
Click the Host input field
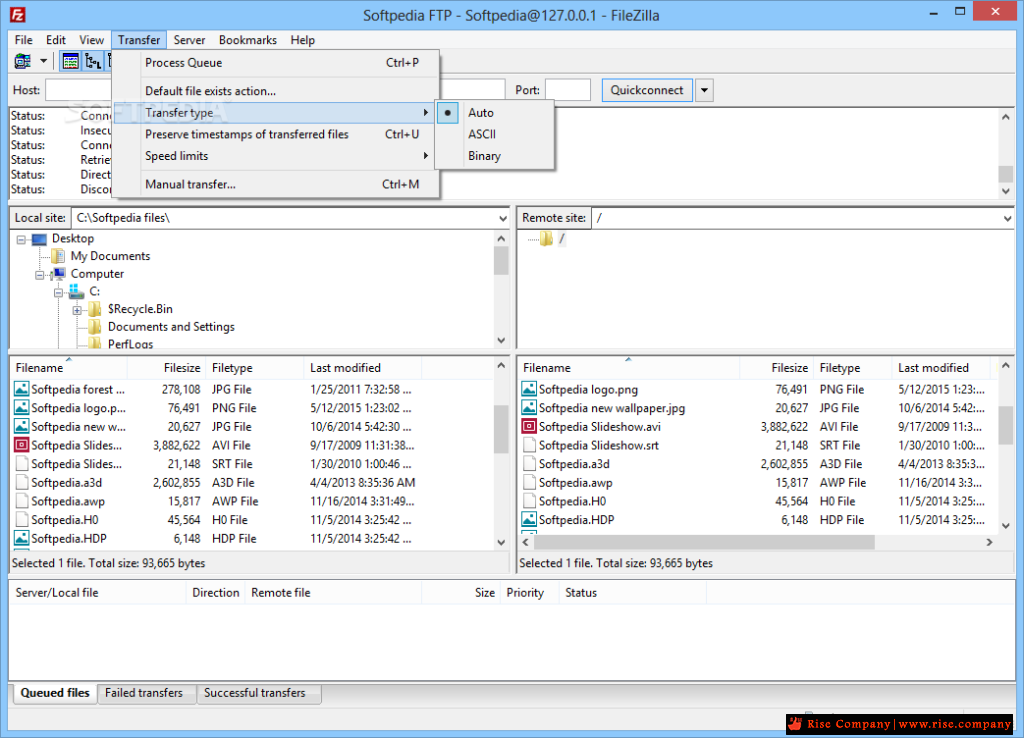pos(78,90)
